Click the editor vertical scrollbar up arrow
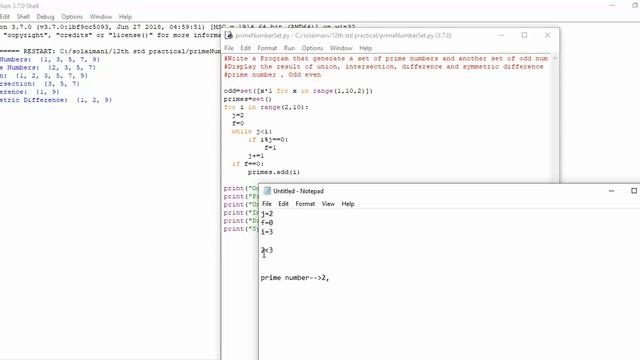Screen dimensions: 640x360 pyautogui.click(x=555, y=58)
